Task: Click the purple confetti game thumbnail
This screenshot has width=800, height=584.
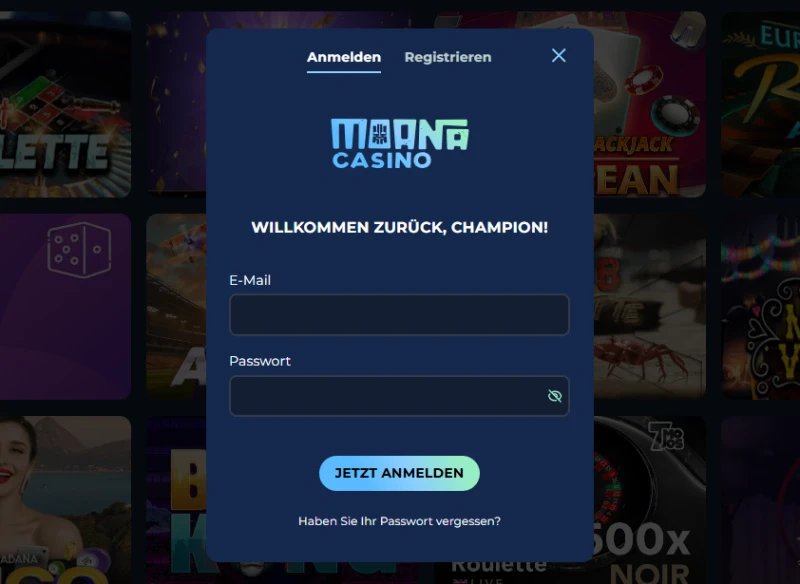Action: [x=176, y=104]
